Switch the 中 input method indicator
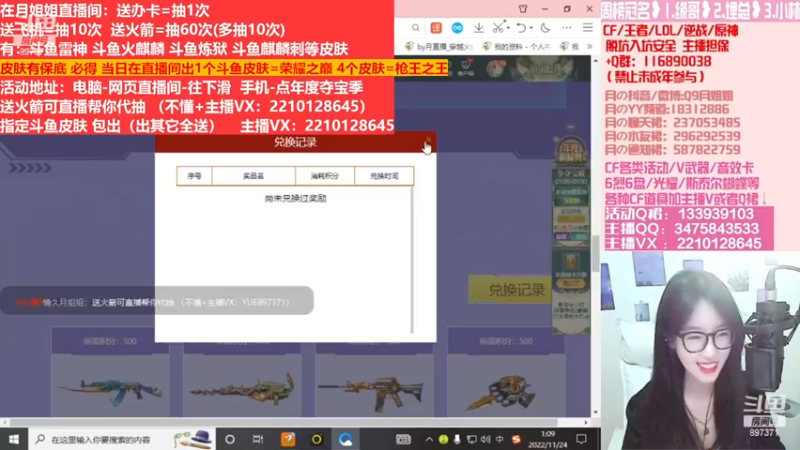The image size is (800, 450). coord(499,439)
